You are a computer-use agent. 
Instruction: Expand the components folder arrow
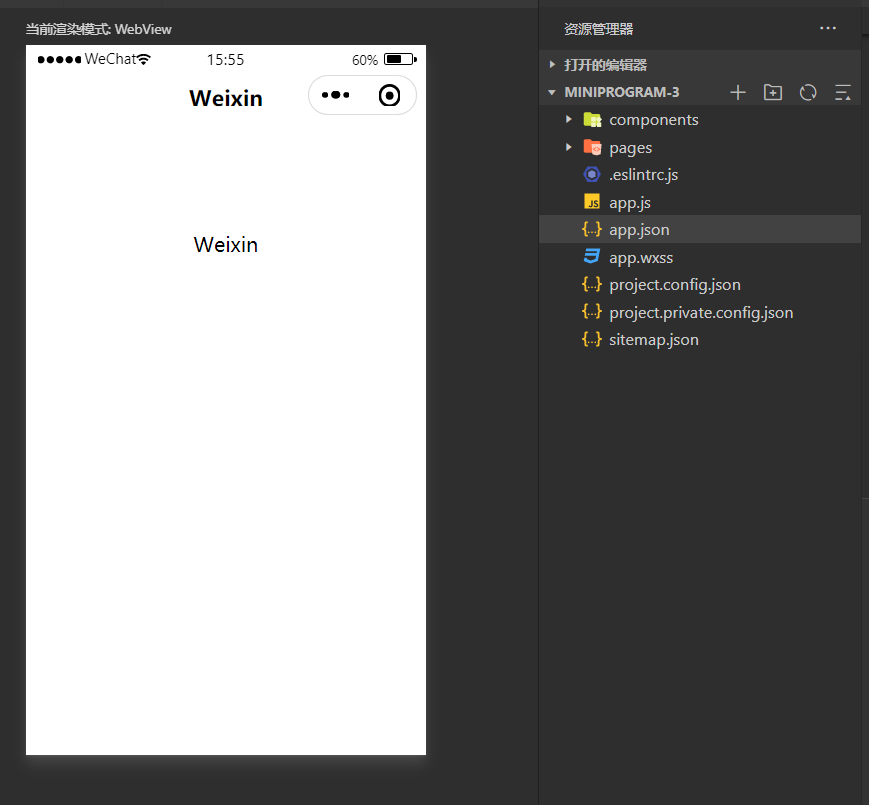click(568, 119)
